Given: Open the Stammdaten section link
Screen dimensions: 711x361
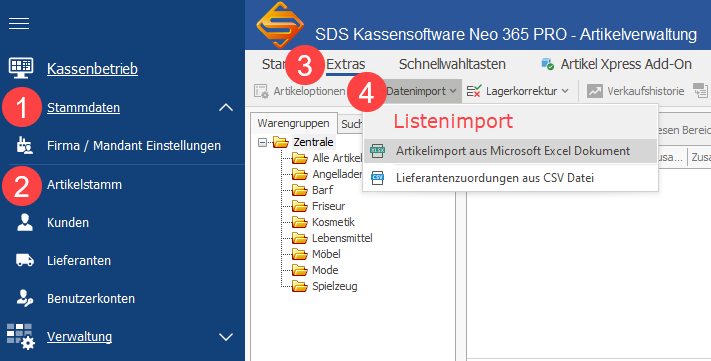Looking at the screenshot, I should pyautogui.click(x=83, y=107).
